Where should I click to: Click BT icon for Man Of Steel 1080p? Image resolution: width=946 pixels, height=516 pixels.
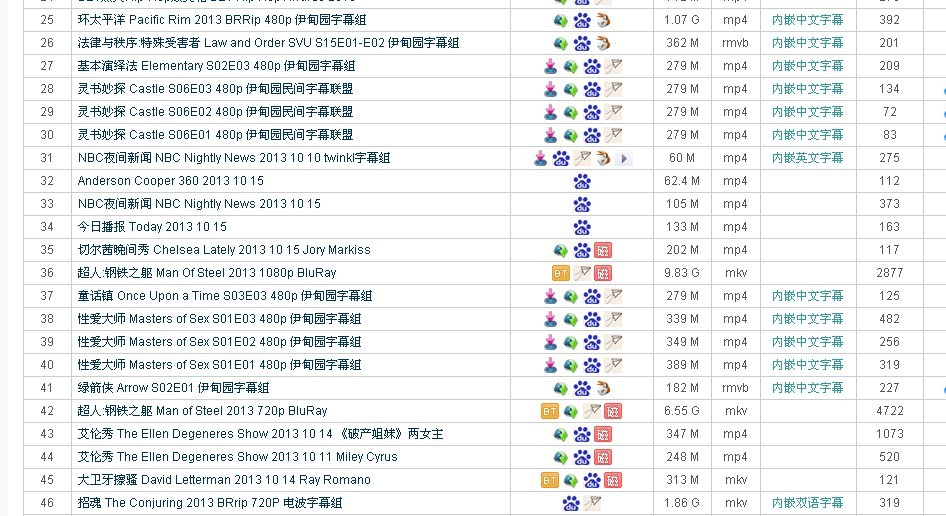(x=560, y=273)
